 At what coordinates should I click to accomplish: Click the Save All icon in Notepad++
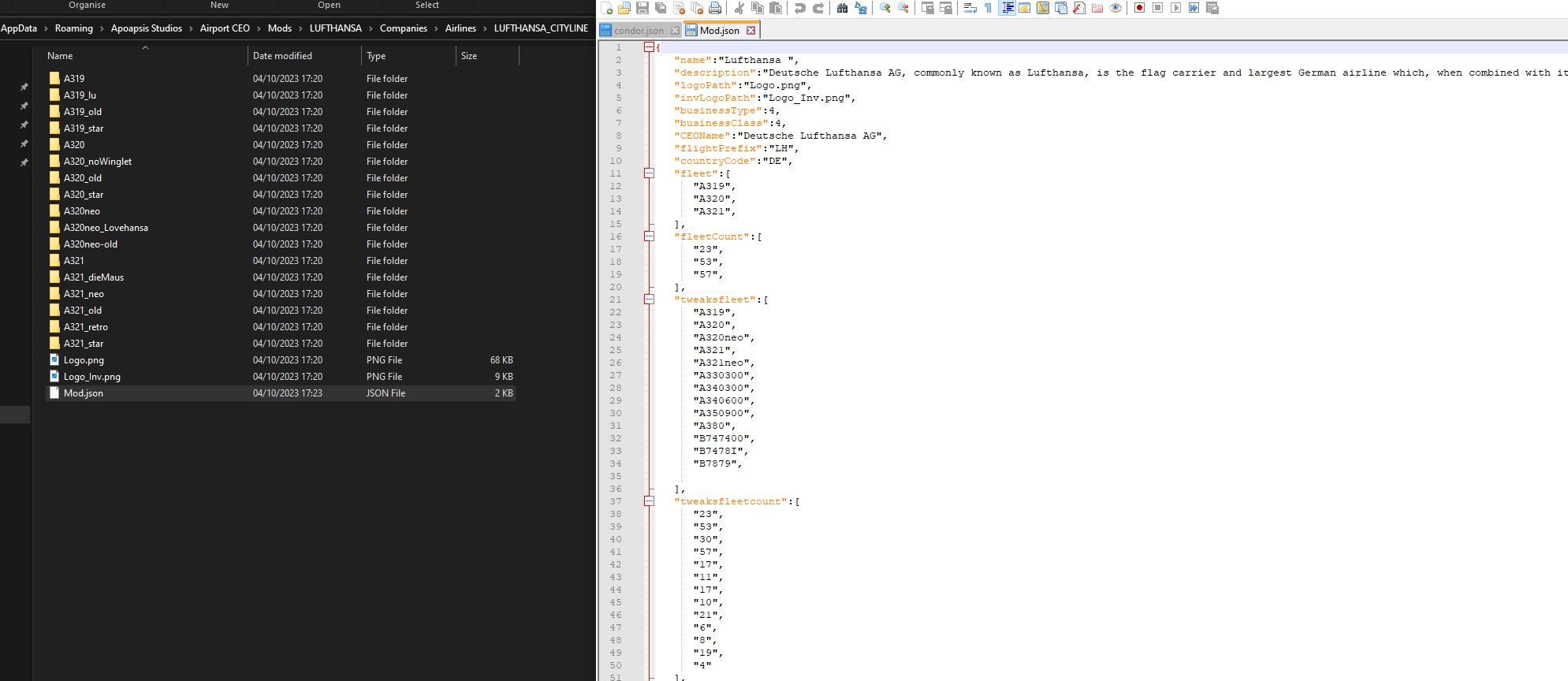click(x=661, y=8)
